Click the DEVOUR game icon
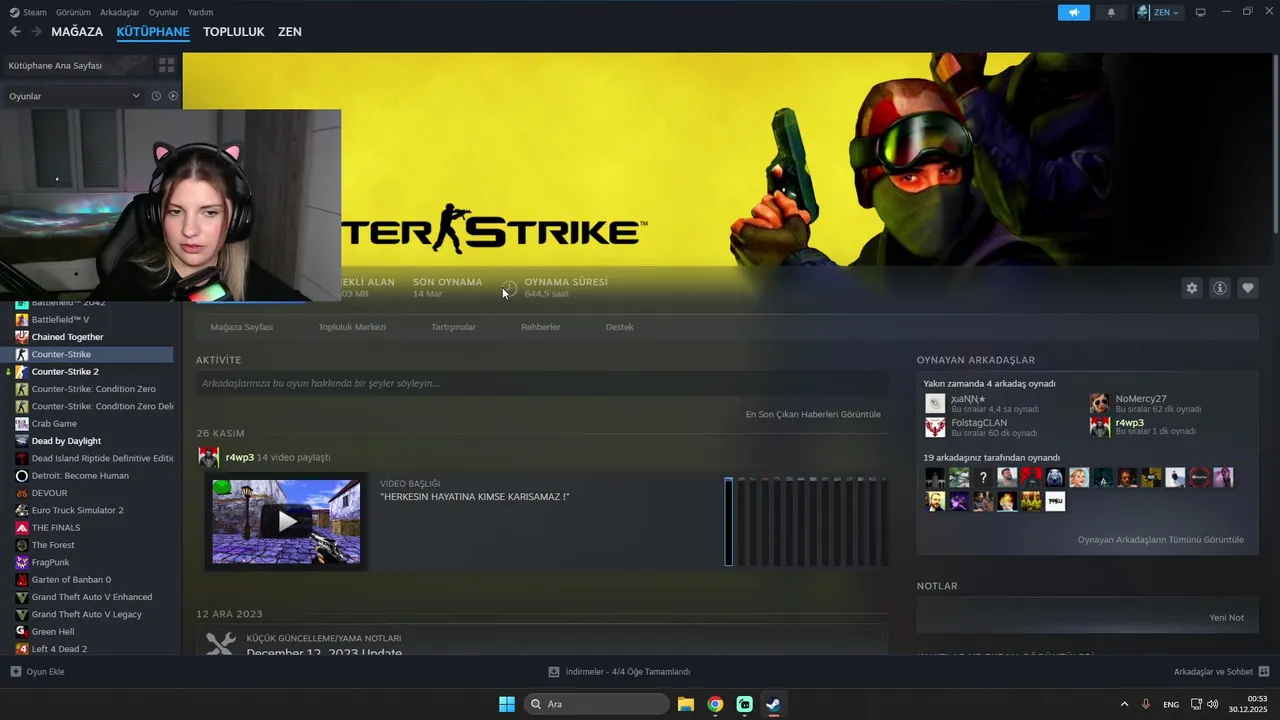Image resolution: width=1280 pixels, height=720 pixels. (22, 493)
